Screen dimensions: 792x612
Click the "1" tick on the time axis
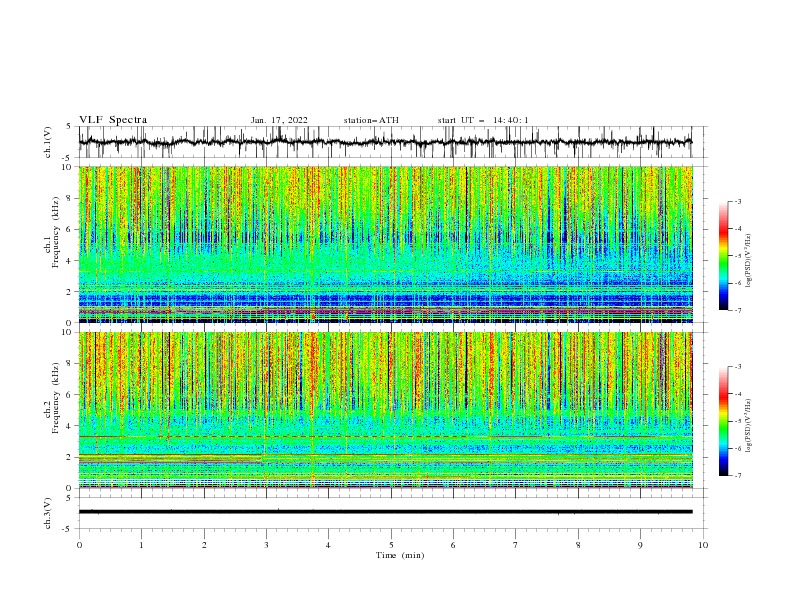(141, 545)
